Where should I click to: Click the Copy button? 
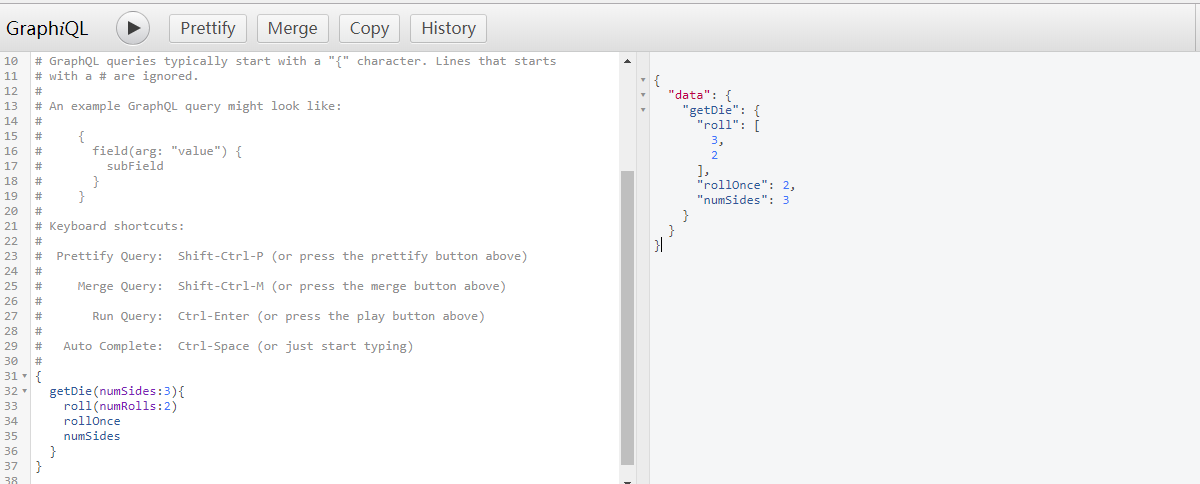(x=370, y=28)
